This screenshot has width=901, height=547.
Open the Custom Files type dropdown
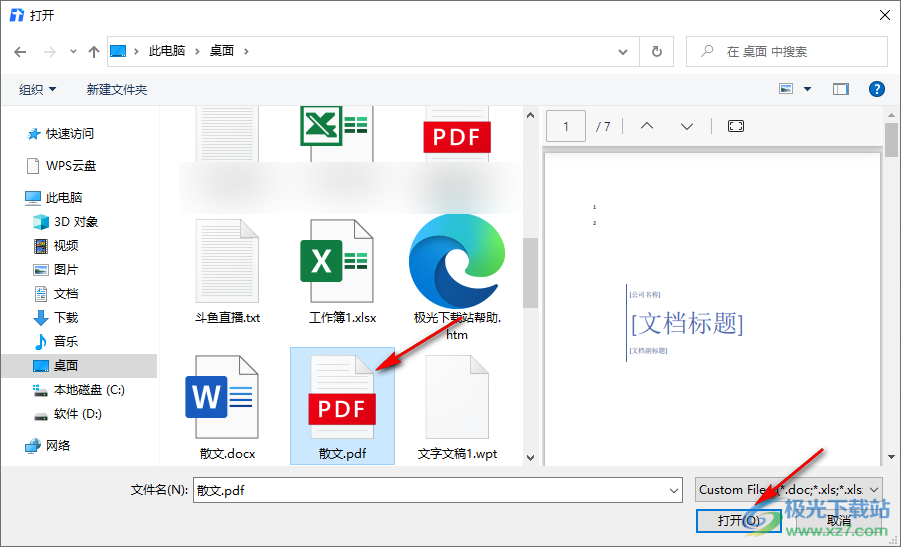coord(788,490)
